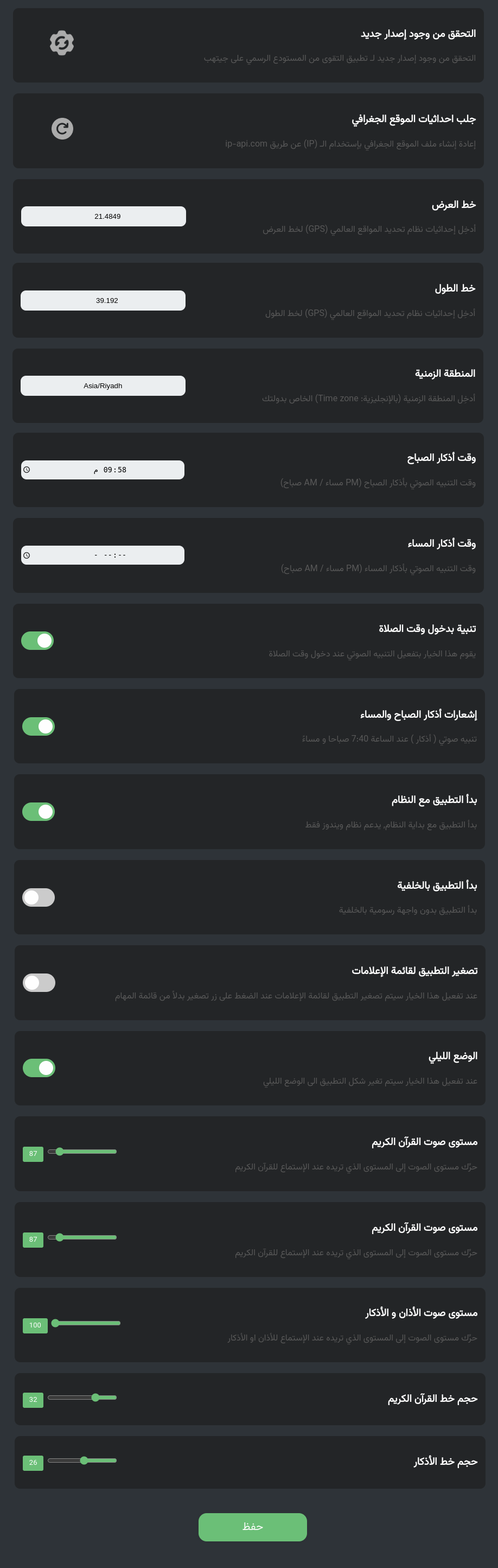Image resolution: width=498 pixels, height=1568 pixels.
Task: Click the adhan and adhkar volume slider
Action: pyautogui.click(x=86, y=1323)
